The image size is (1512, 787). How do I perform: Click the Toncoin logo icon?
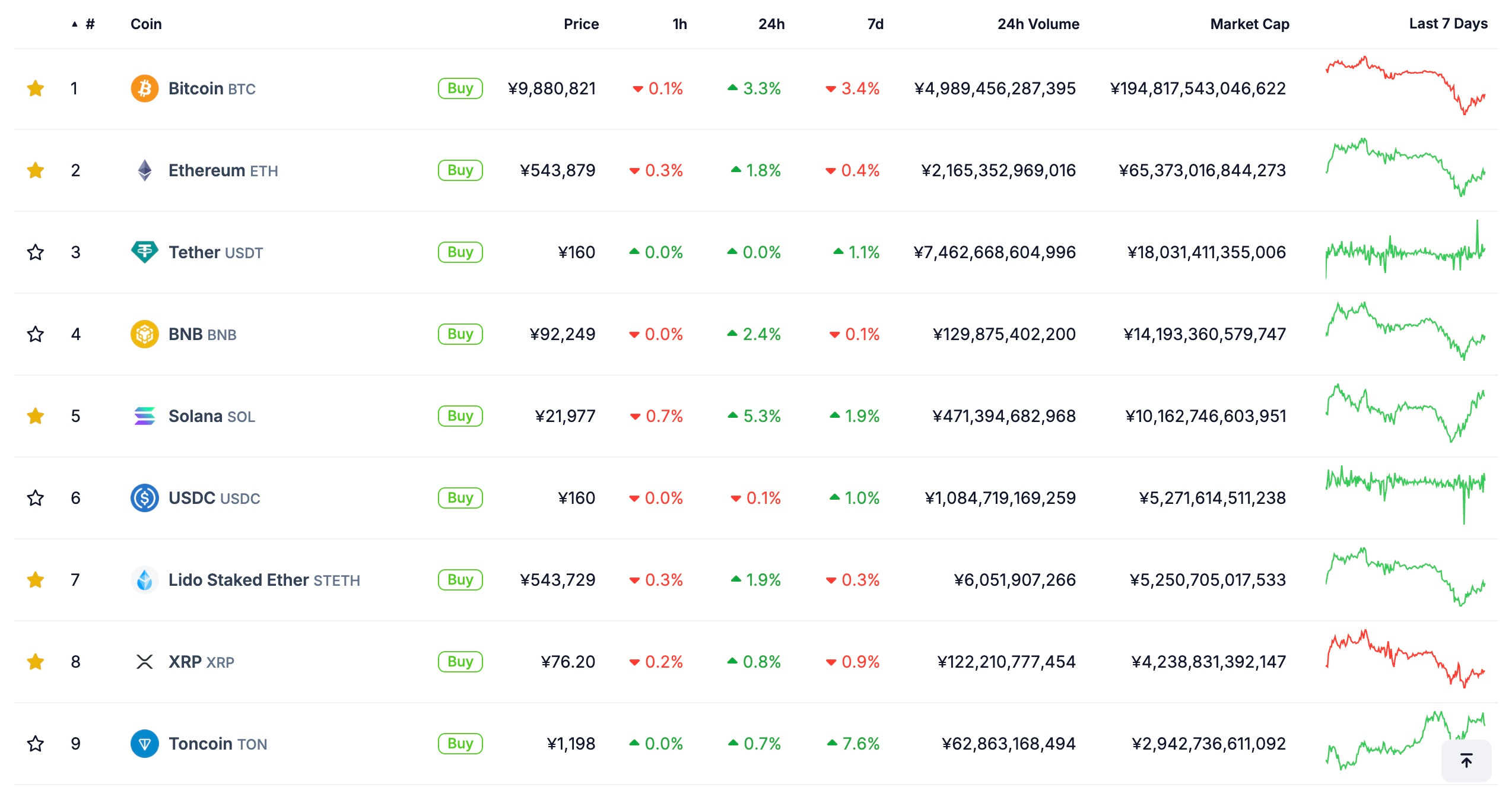point(144,744)
